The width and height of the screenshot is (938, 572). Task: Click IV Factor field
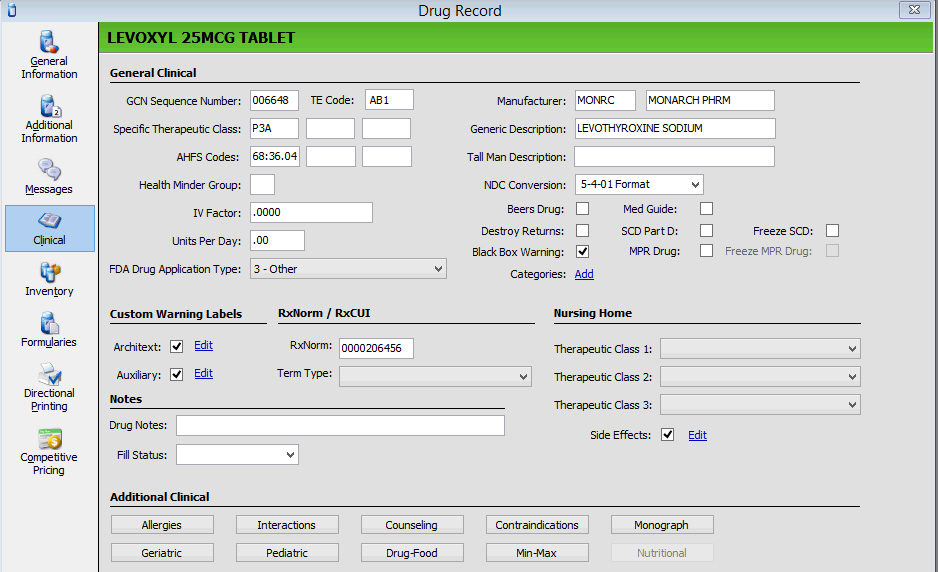pos(311,212)
